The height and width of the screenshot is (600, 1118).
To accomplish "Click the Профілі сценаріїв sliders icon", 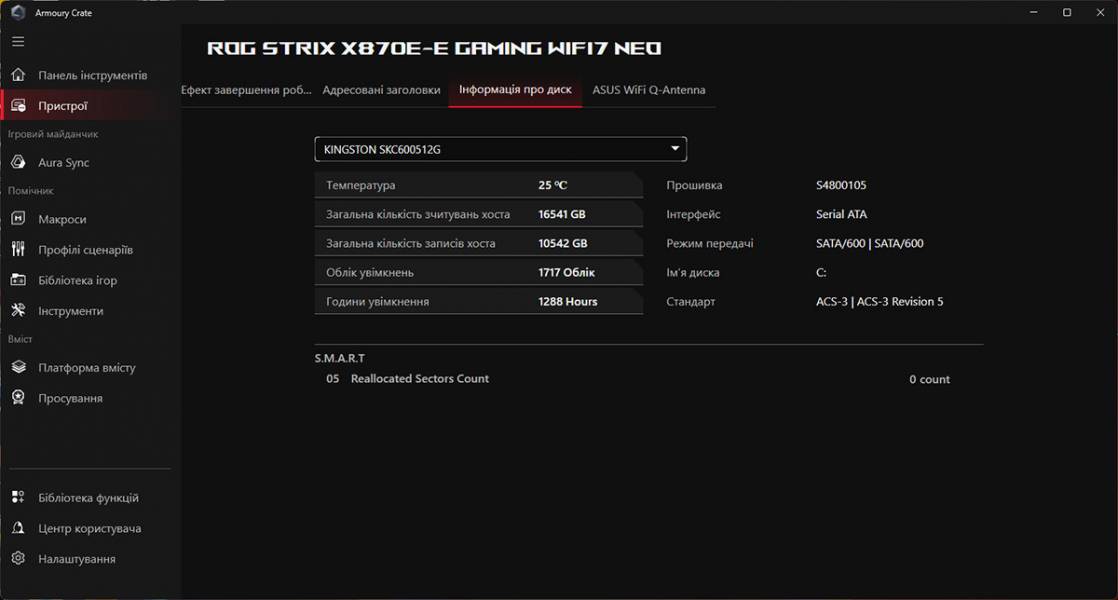I will [19, 249].
